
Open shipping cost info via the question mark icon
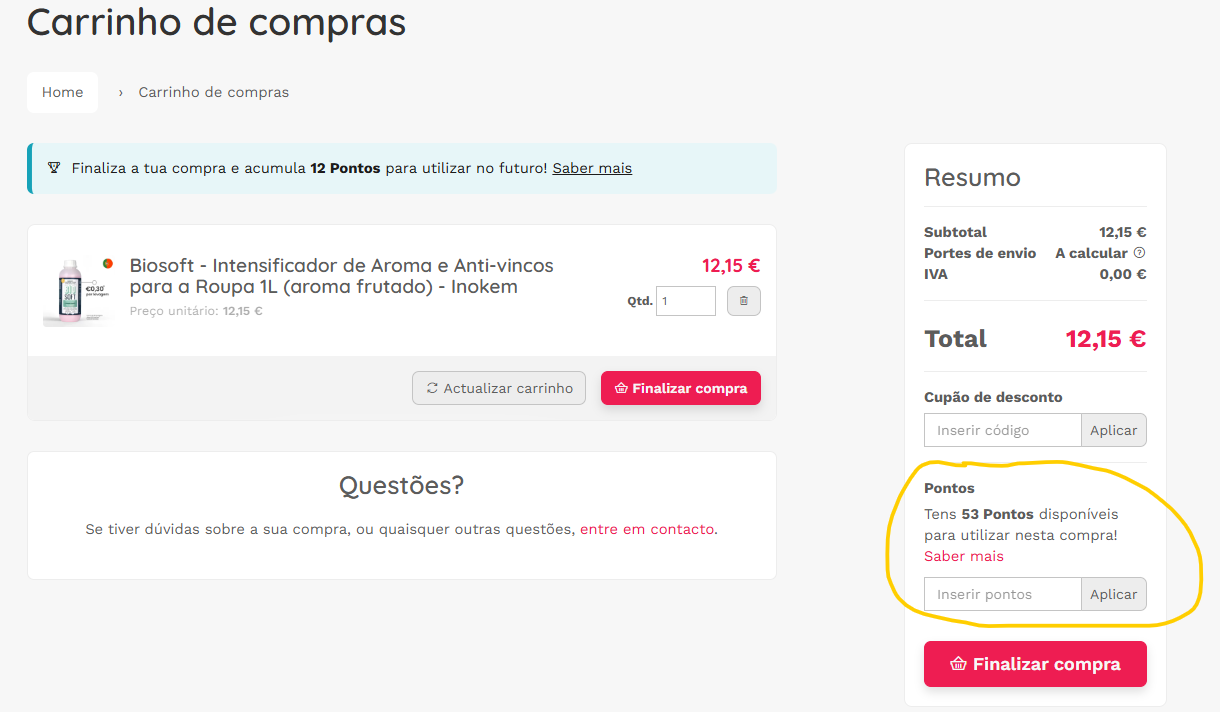pyautogui.click(x=1139, y=253)
